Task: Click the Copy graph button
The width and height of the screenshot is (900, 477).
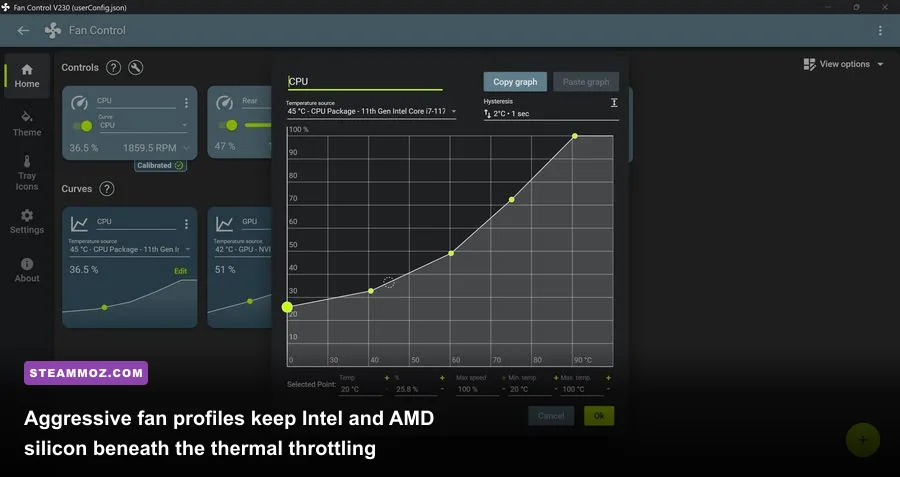Action: pyautogui.click(x=515, y=82)
